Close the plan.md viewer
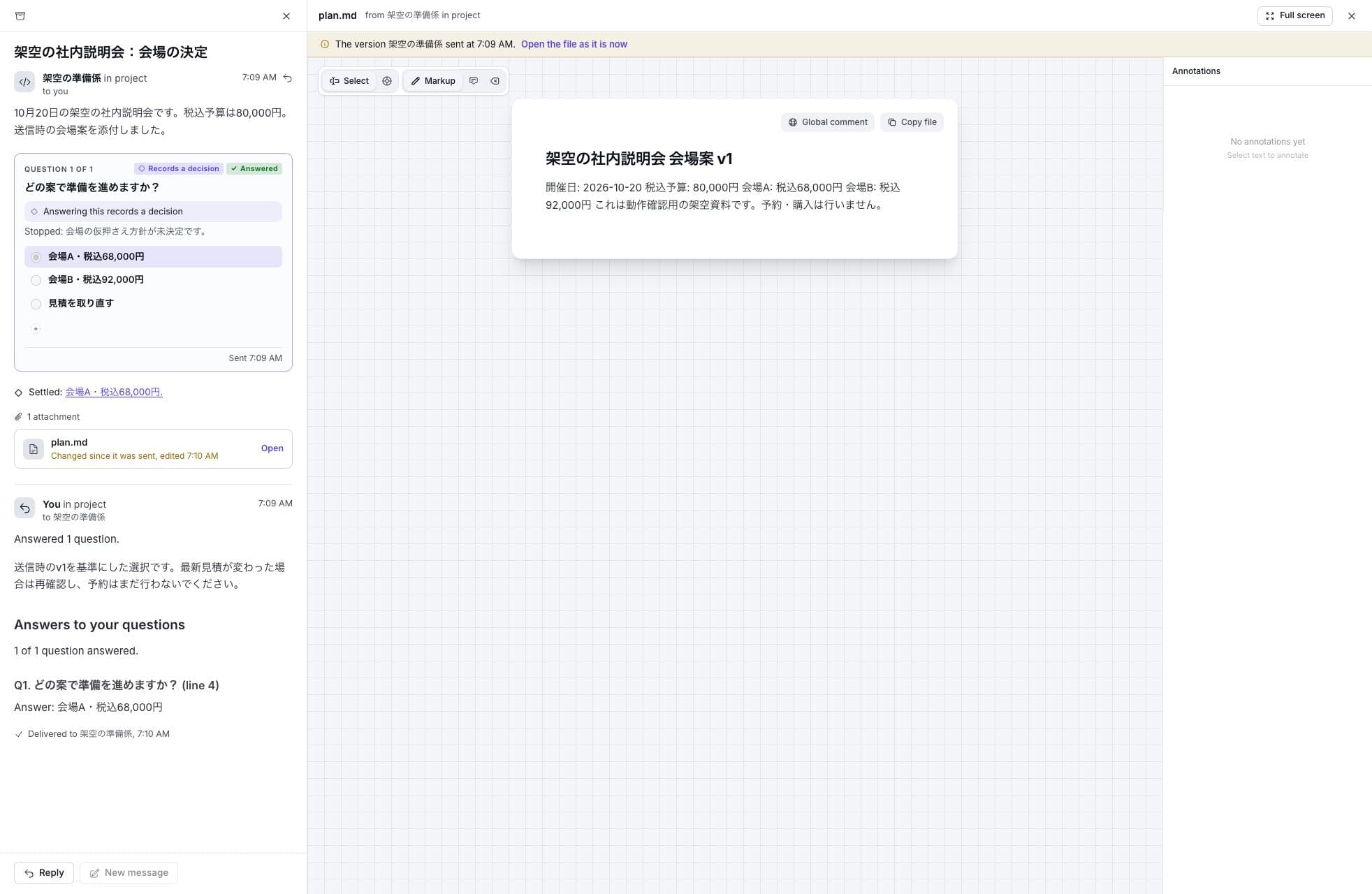Image resolution: width=1372 pixels, height=894 pixels. click(1352, 16)
